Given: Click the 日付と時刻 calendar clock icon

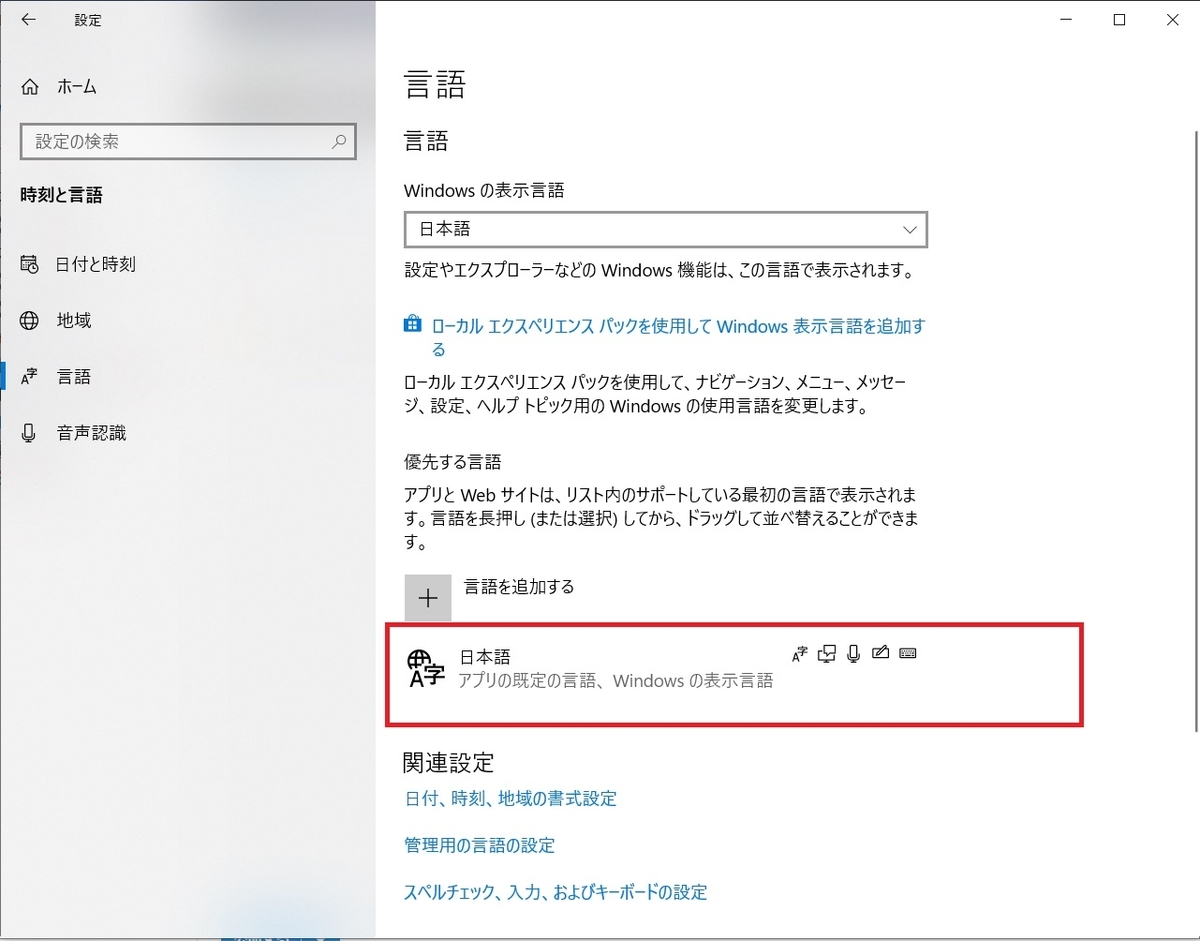Looking at the screenshot, I should 30,264.
